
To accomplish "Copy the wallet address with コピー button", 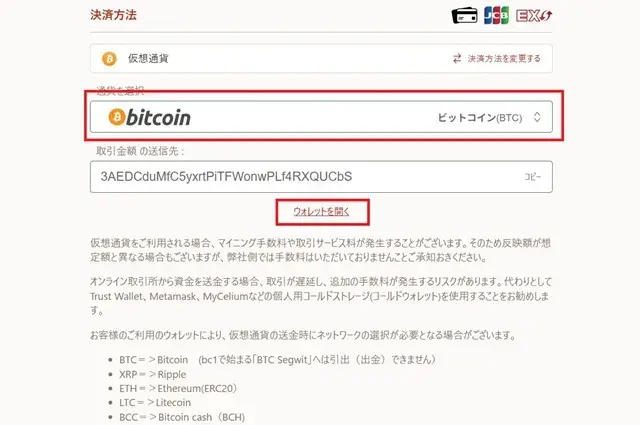I will (x=532, y=176).
